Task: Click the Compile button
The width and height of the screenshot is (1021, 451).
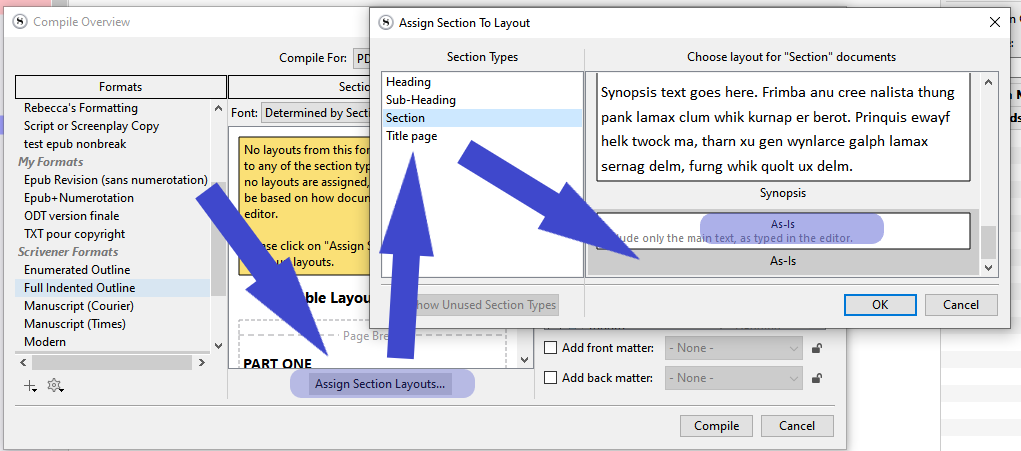Action: (x=716, y=426)
